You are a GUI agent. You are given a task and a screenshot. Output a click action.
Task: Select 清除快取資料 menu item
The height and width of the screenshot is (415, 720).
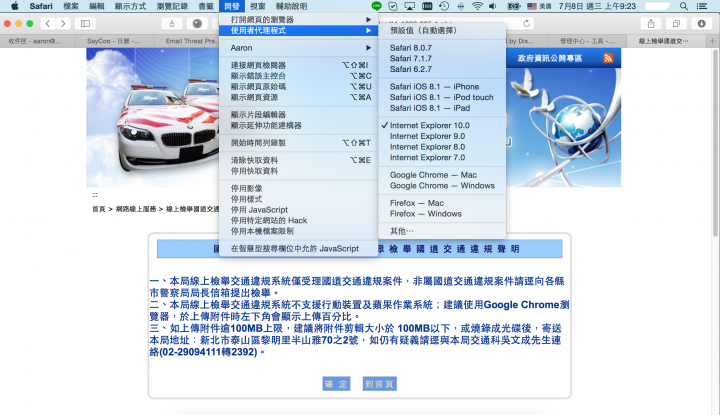point(298,160)
